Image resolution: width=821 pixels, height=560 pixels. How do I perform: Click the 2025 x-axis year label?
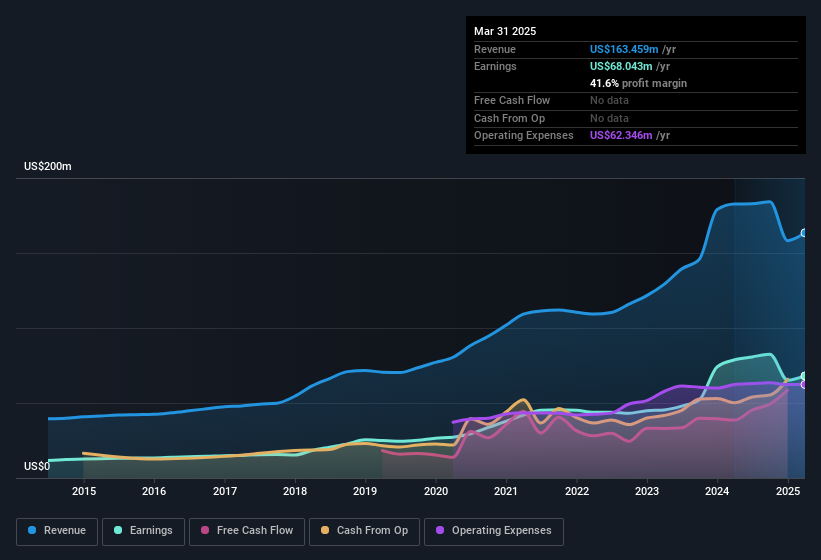787,491
